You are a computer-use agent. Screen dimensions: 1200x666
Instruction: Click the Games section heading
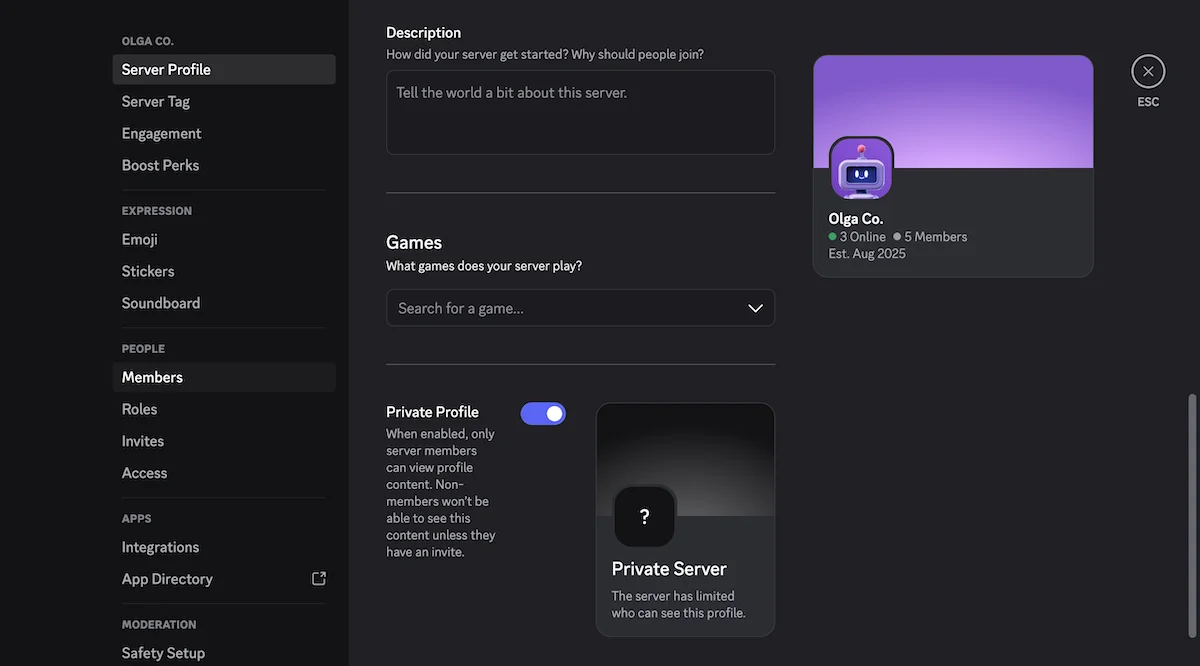click(x=414, y=242)
